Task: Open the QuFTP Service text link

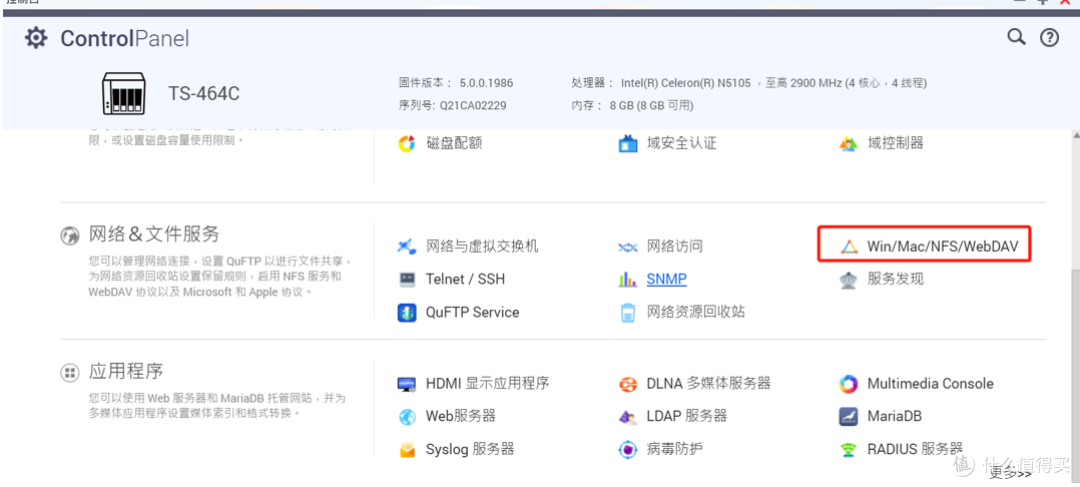Action: (x=472, y=313)
